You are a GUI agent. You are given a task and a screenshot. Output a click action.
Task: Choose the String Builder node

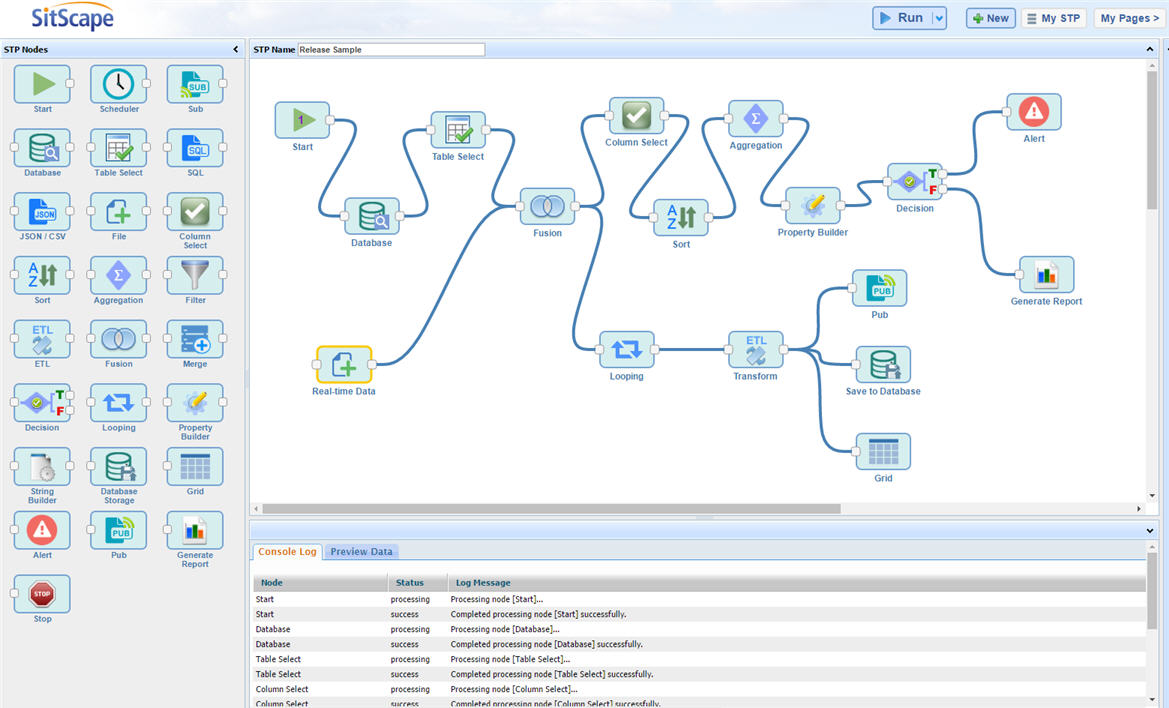(x=42, y=467)
